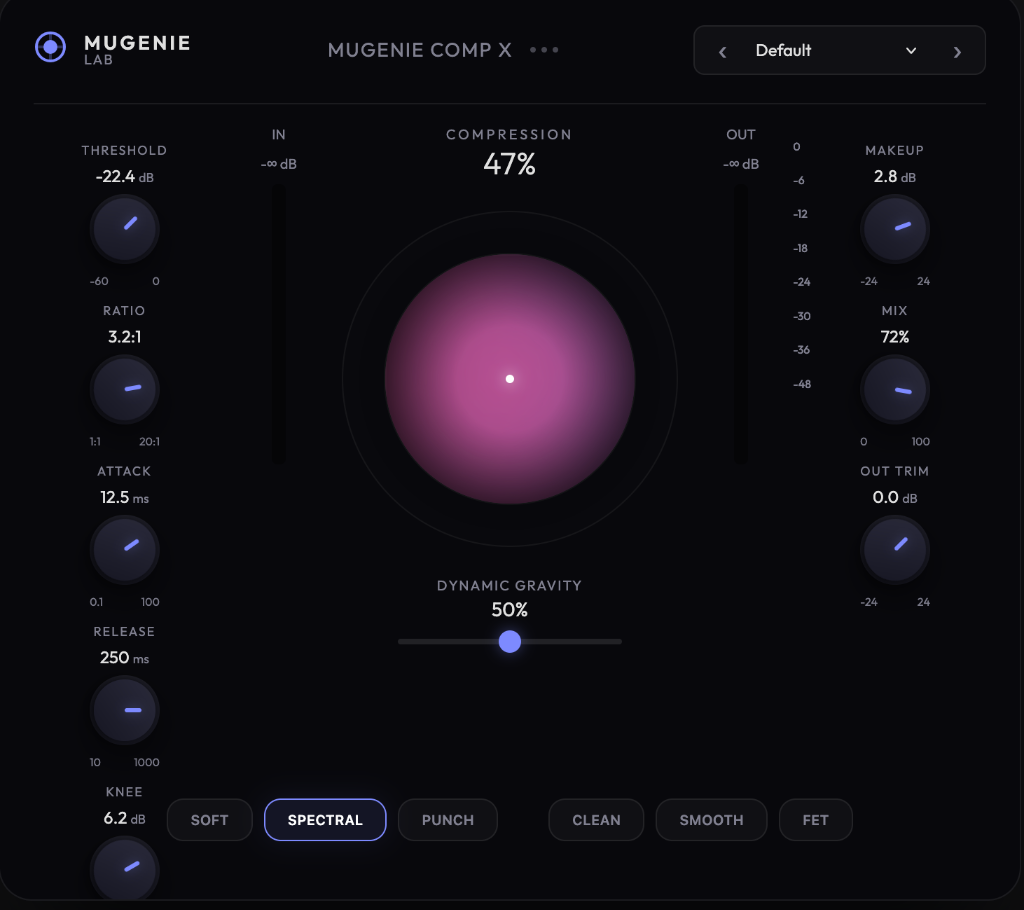Click the Dynamic Gravity slider handle
The image size is (1024, 910).
(x=509, y=641)
